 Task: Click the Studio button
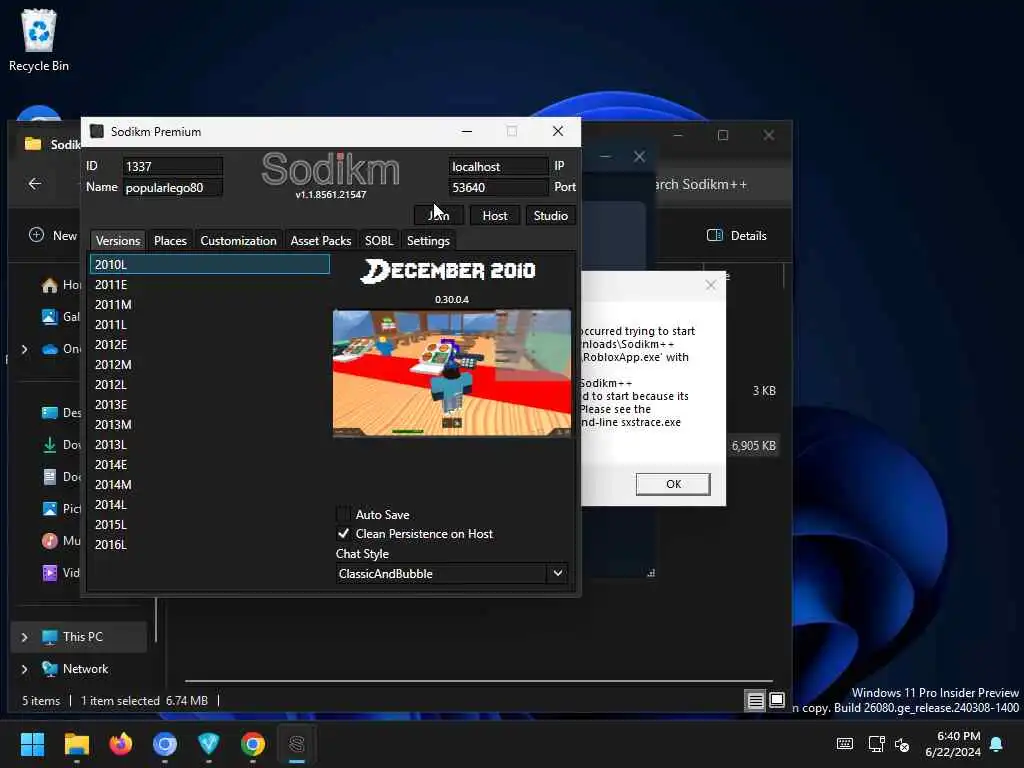pyautogui.click(x=551, y=216)
